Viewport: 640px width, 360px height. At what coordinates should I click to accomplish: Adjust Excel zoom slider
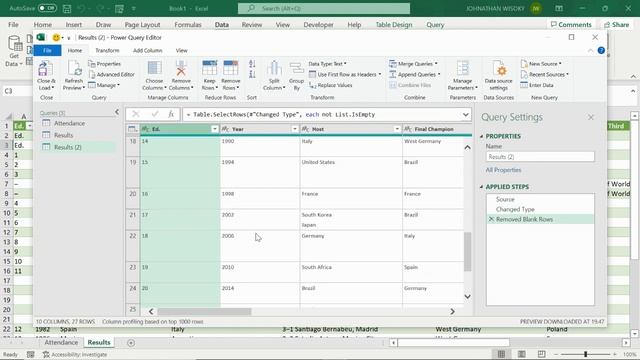pos(585,354)
